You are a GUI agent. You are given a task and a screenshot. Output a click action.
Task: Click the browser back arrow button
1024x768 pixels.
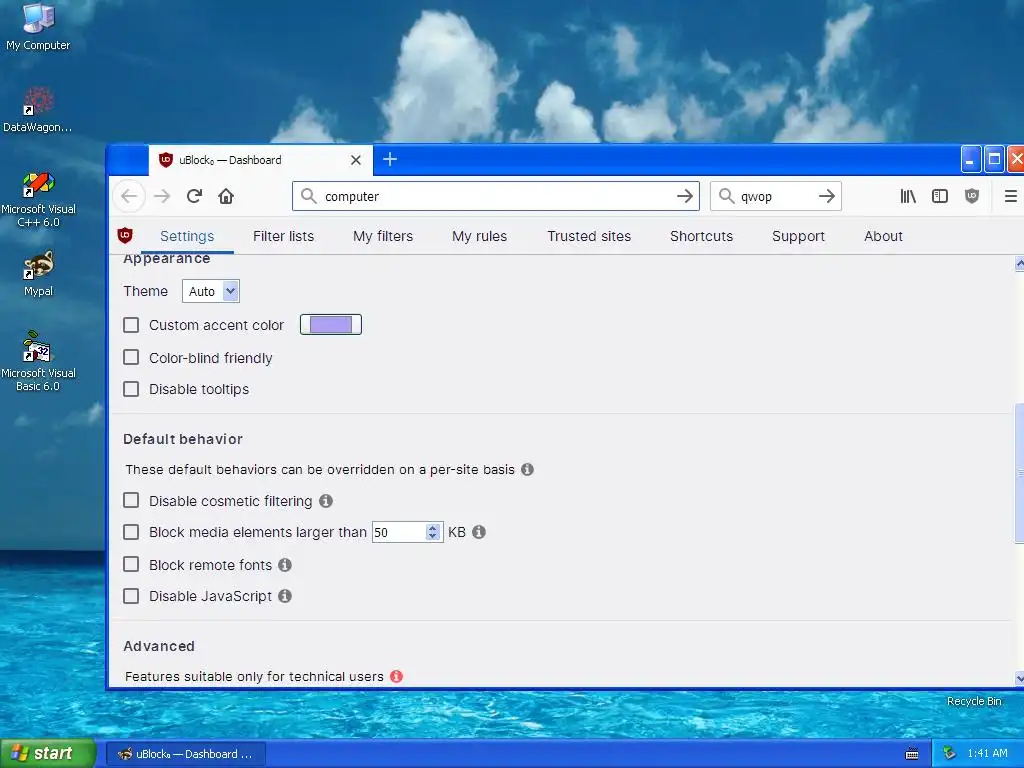(129, 196)
